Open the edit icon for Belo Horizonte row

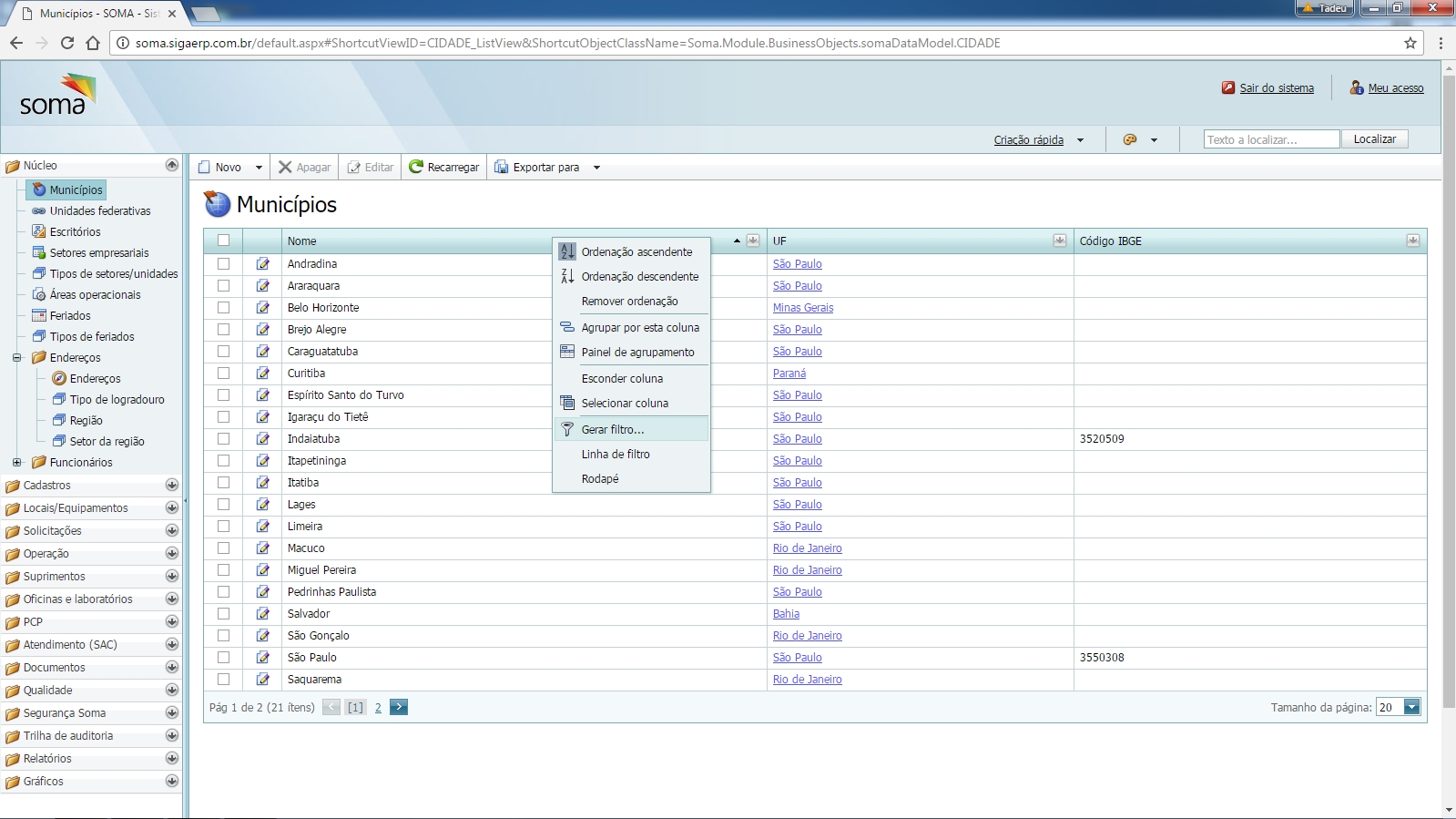coord(263,307)
